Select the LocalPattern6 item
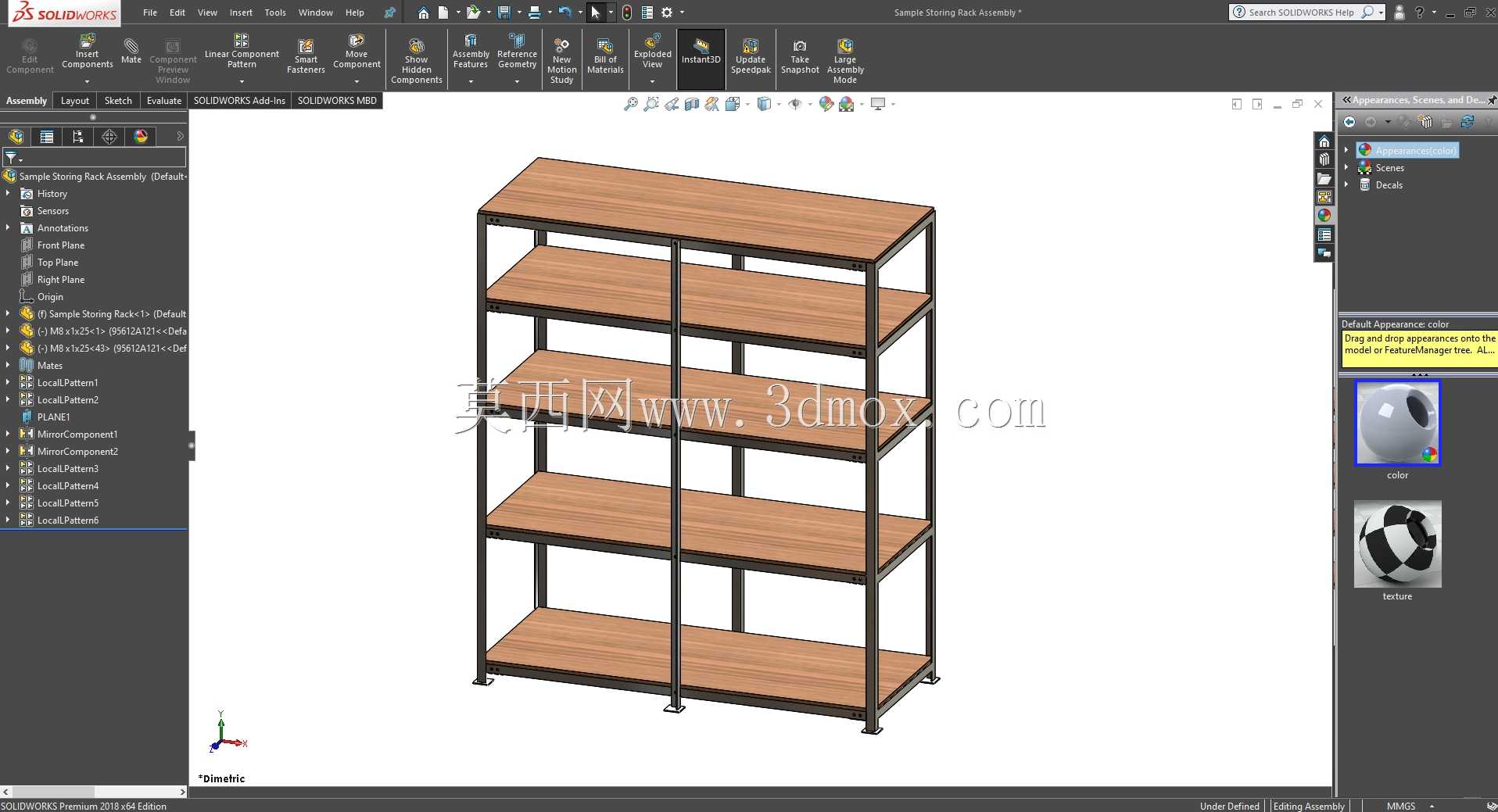1498x812 pixels. [x=68, y=520]
